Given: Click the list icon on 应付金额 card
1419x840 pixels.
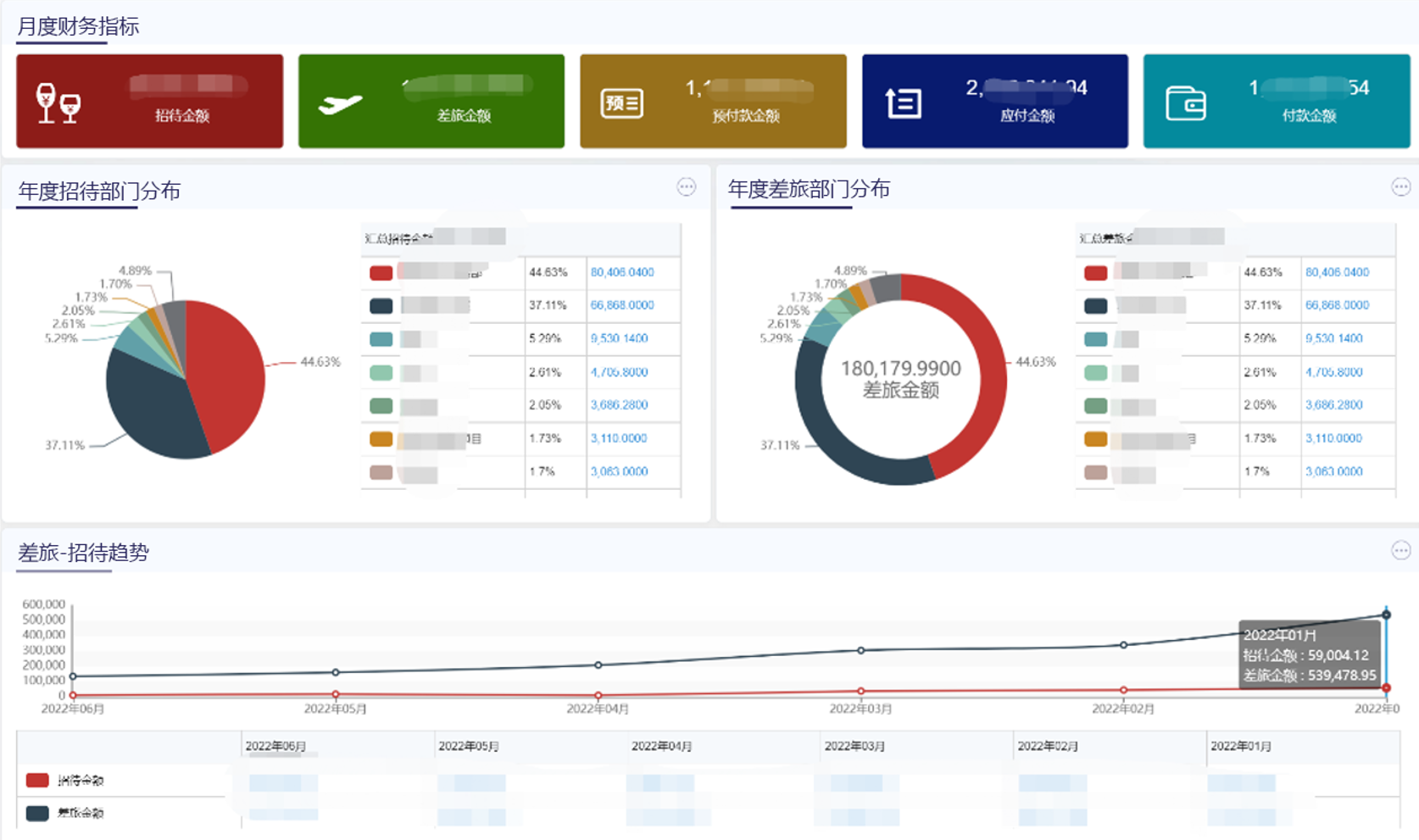Looking at the screenshot, I should coord(904,103).
